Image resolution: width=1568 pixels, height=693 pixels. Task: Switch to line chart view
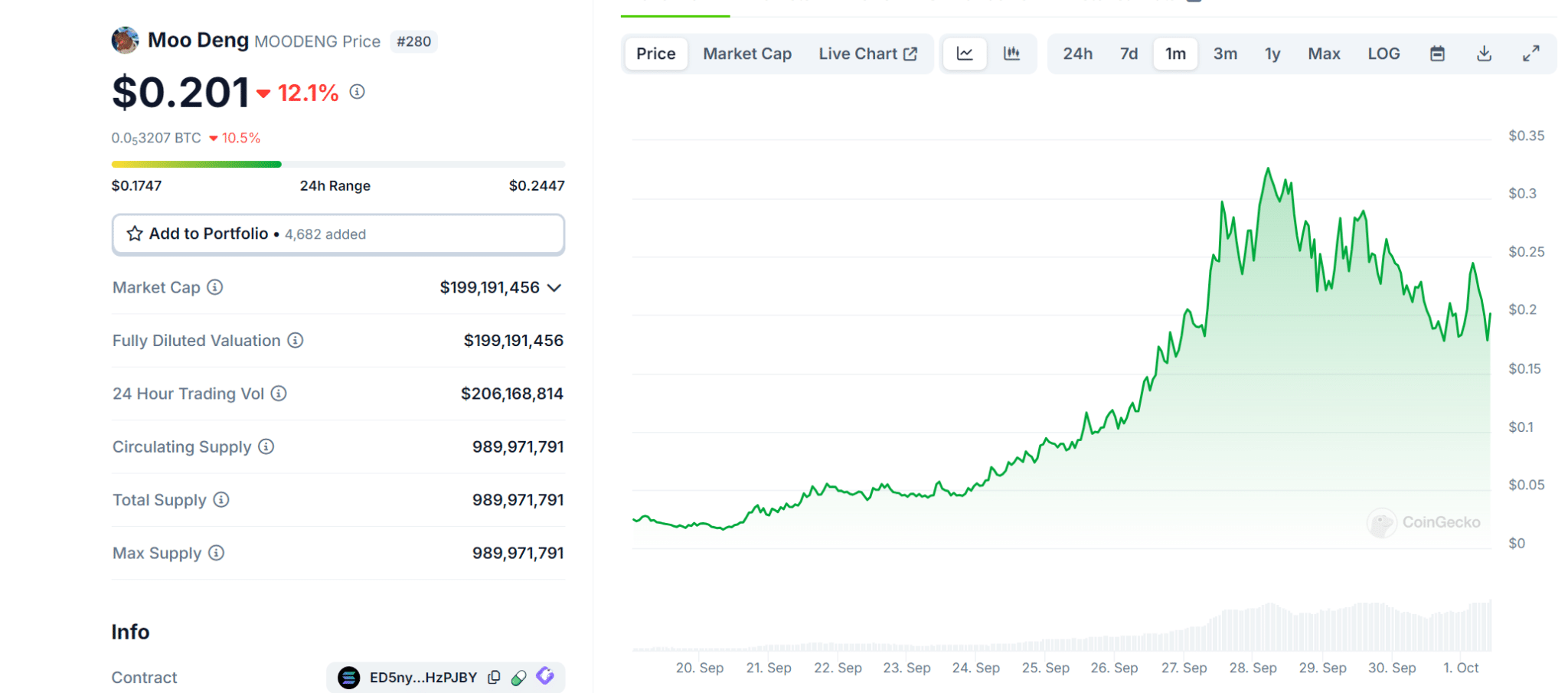coord(965,54)
